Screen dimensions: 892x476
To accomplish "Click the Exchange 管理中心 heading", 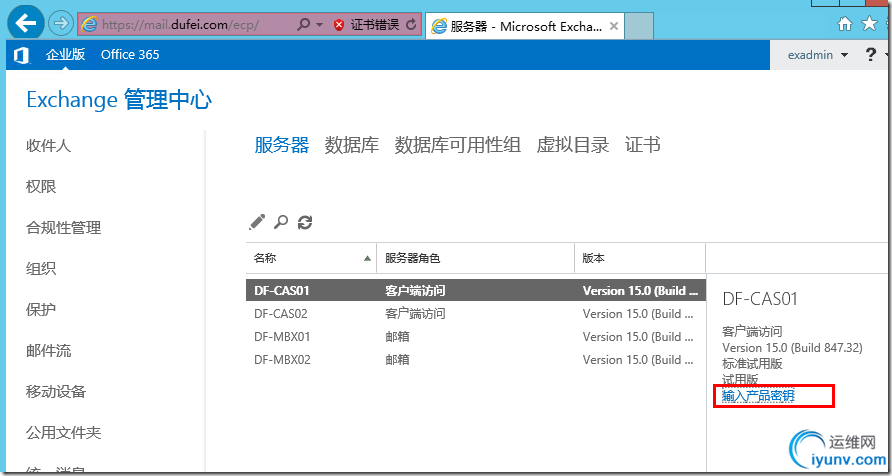I will [119, 100].
